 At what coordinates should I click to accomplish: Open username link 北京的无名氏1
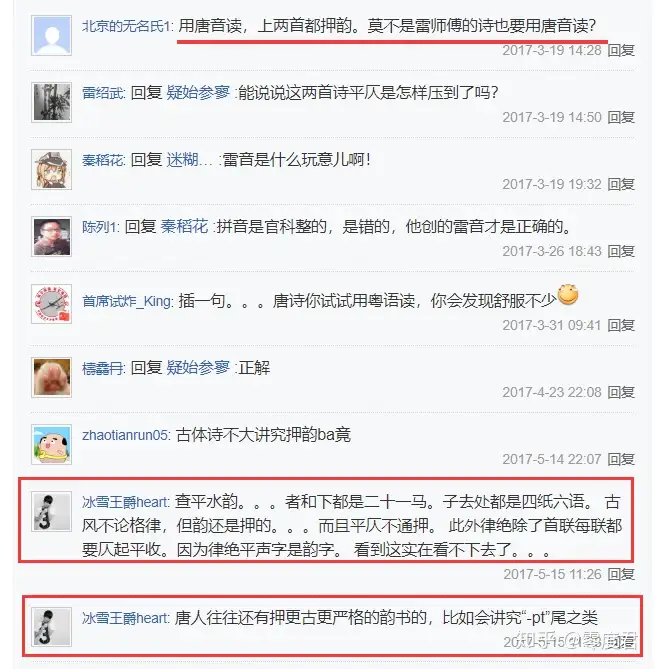pyautogui.click(x=127, y=26)
